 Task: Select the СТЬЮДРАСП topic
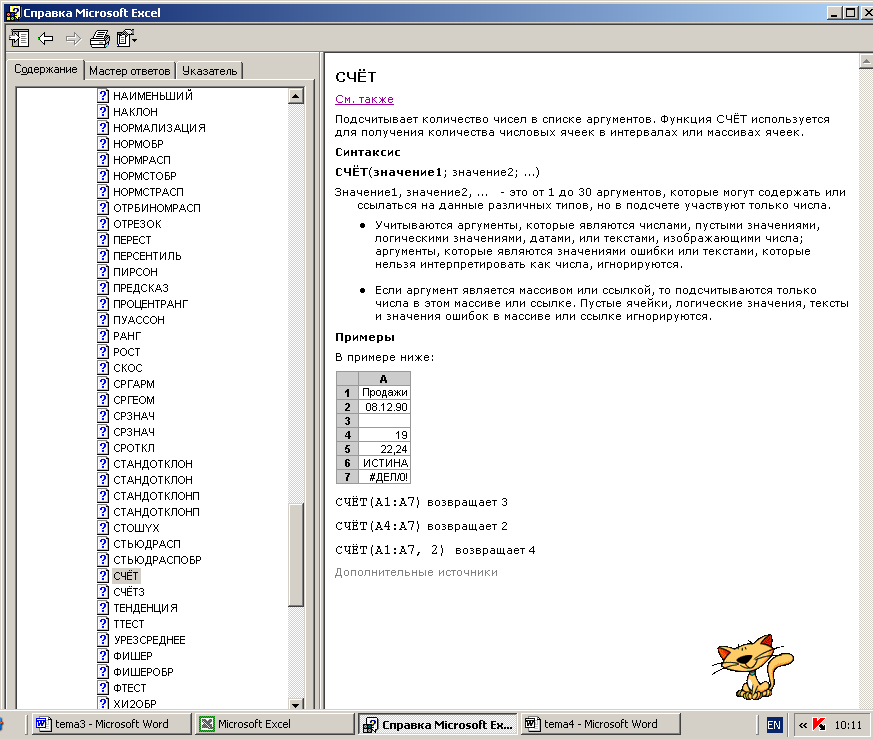point(146,544)
